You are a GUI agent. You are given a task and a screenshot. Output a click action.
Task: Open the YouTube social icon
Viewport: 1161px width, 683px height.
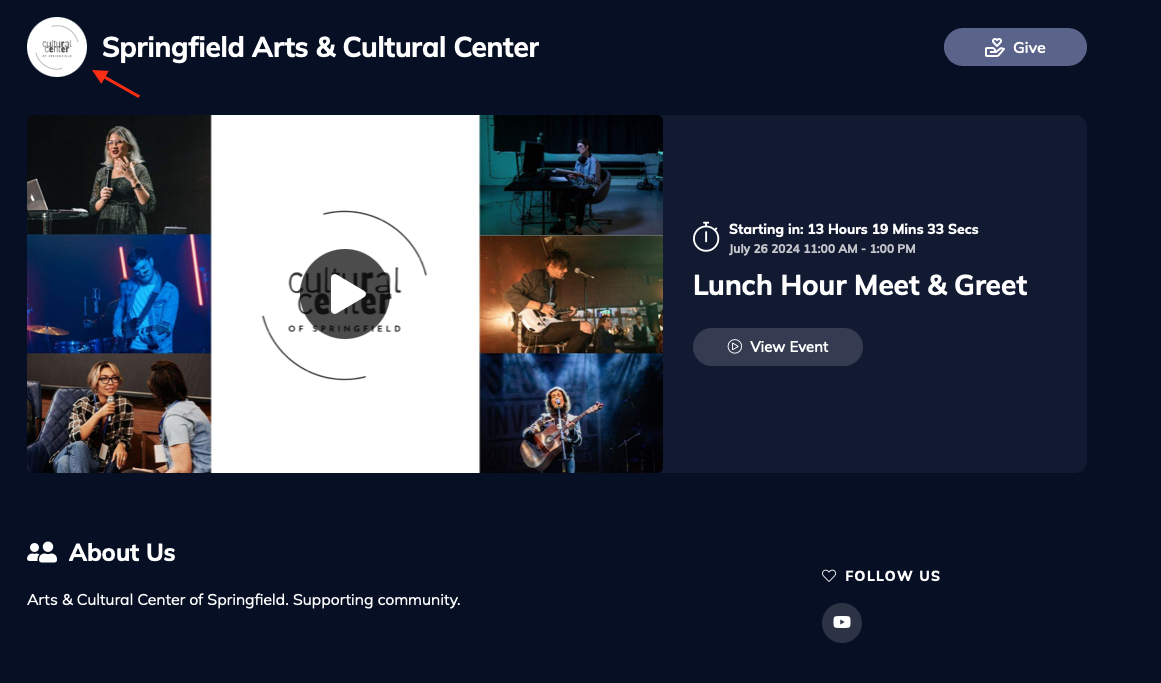(842, 623)
